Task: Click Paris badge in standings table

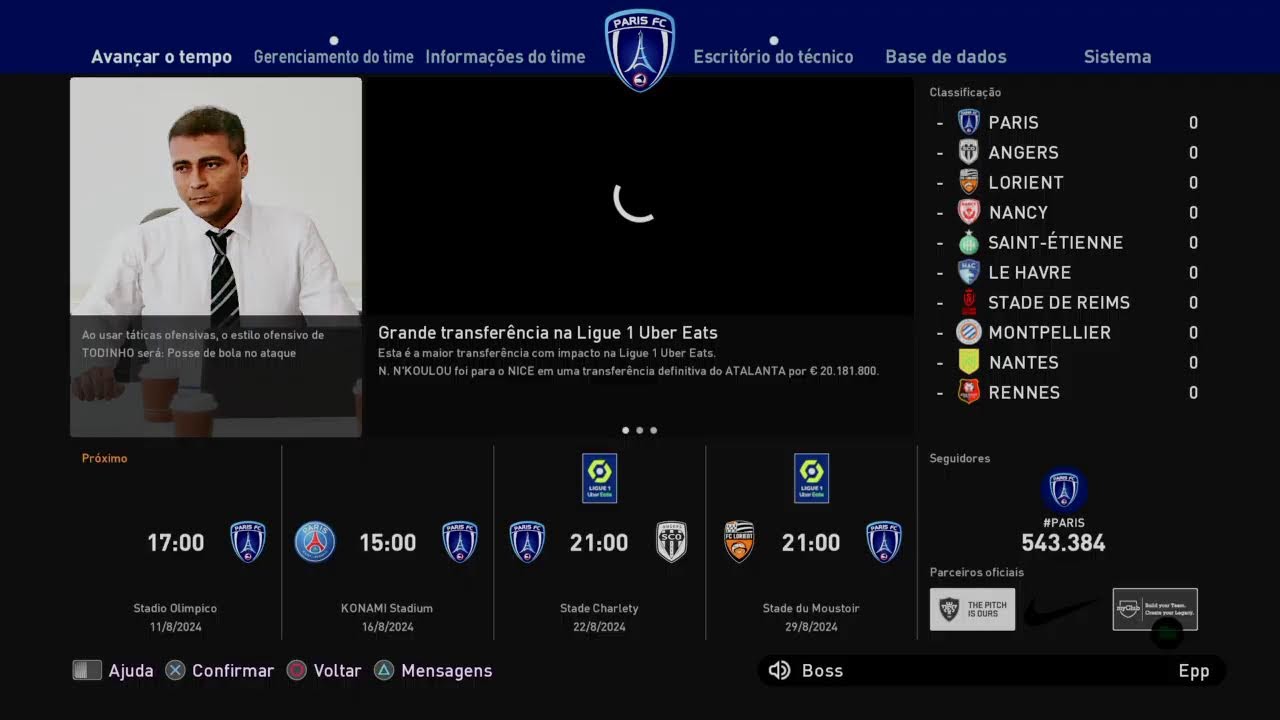Action: tap(968, 122)
